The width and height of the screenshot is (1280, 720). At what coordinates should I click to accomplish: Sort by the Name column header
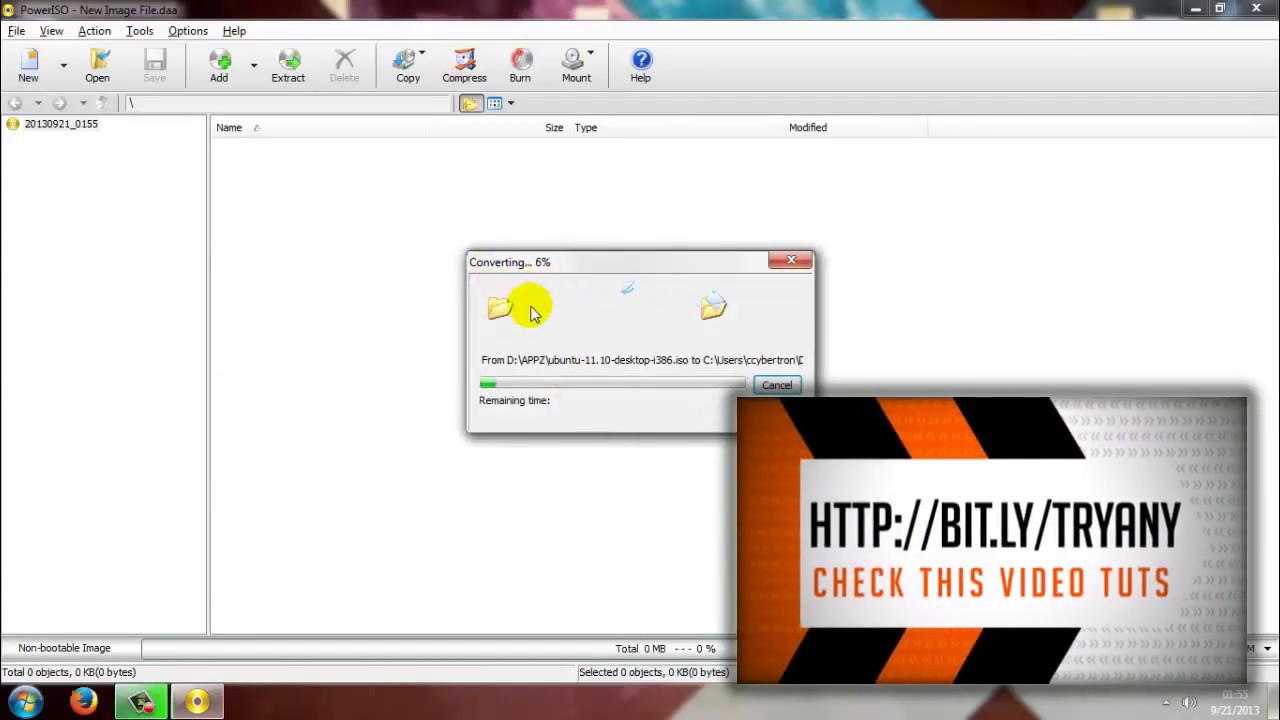click(229, 127)
